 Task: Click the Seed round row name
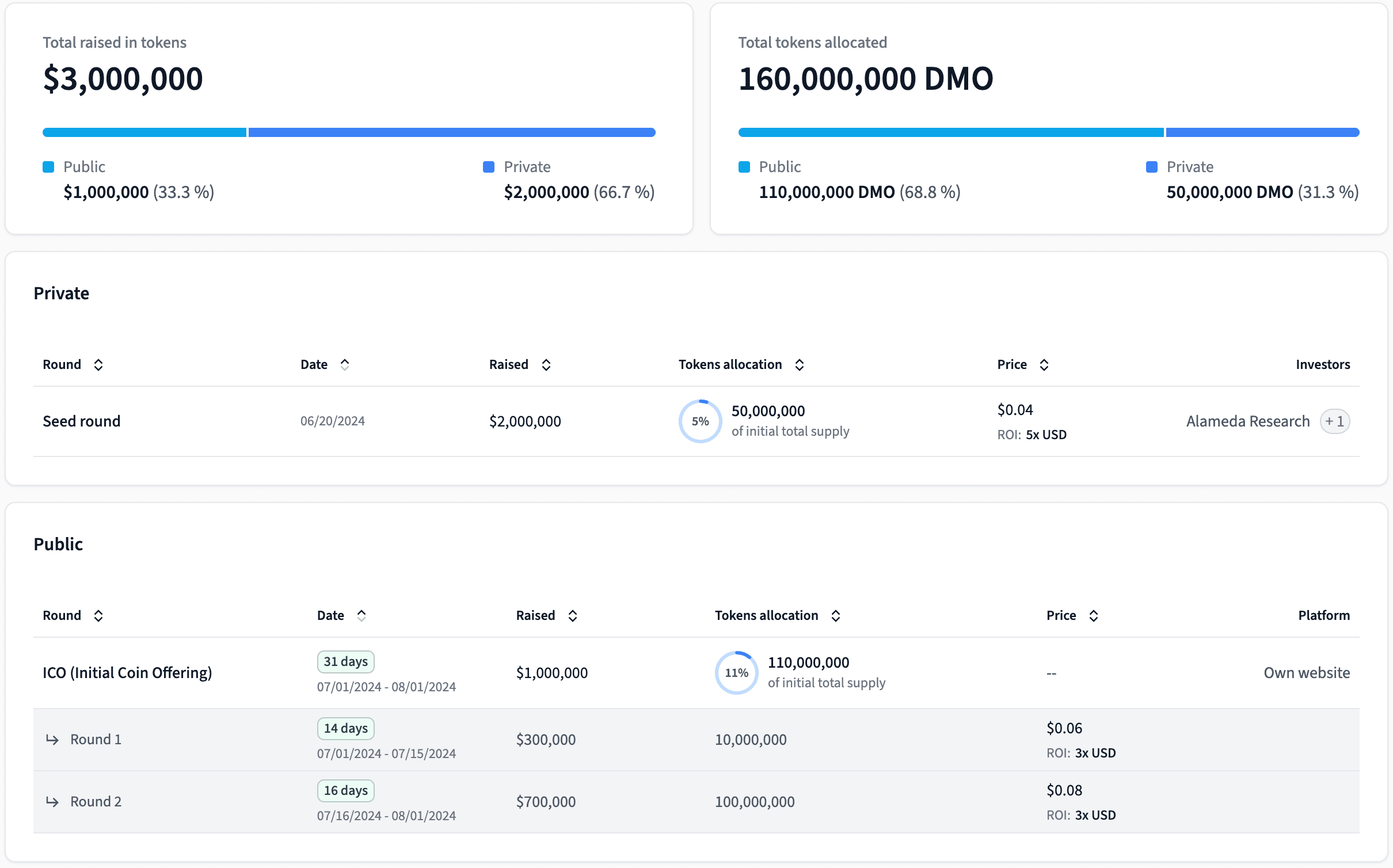(x=82, y=421)
